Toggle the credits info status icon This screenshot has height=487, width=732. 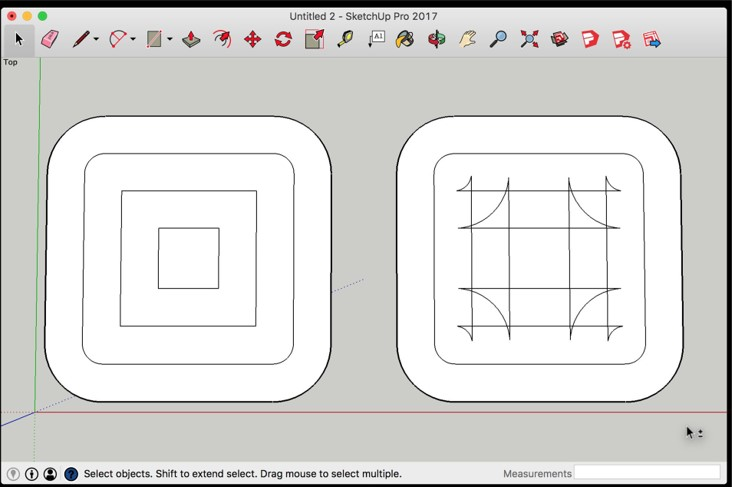pyautogui.click(x=32, y=474)
